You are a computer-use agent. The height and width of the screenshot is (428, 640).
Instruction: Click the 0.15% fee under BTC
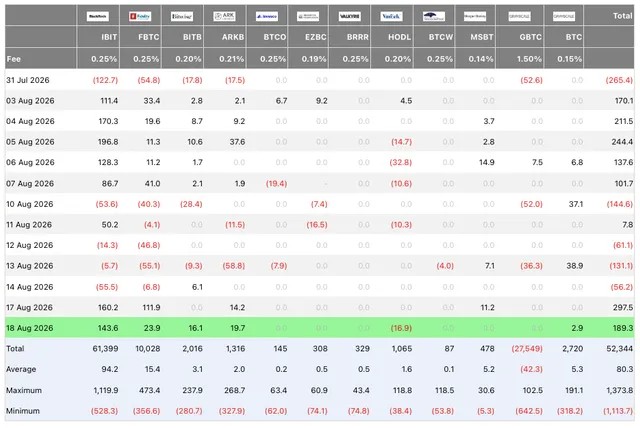(570, 59)
